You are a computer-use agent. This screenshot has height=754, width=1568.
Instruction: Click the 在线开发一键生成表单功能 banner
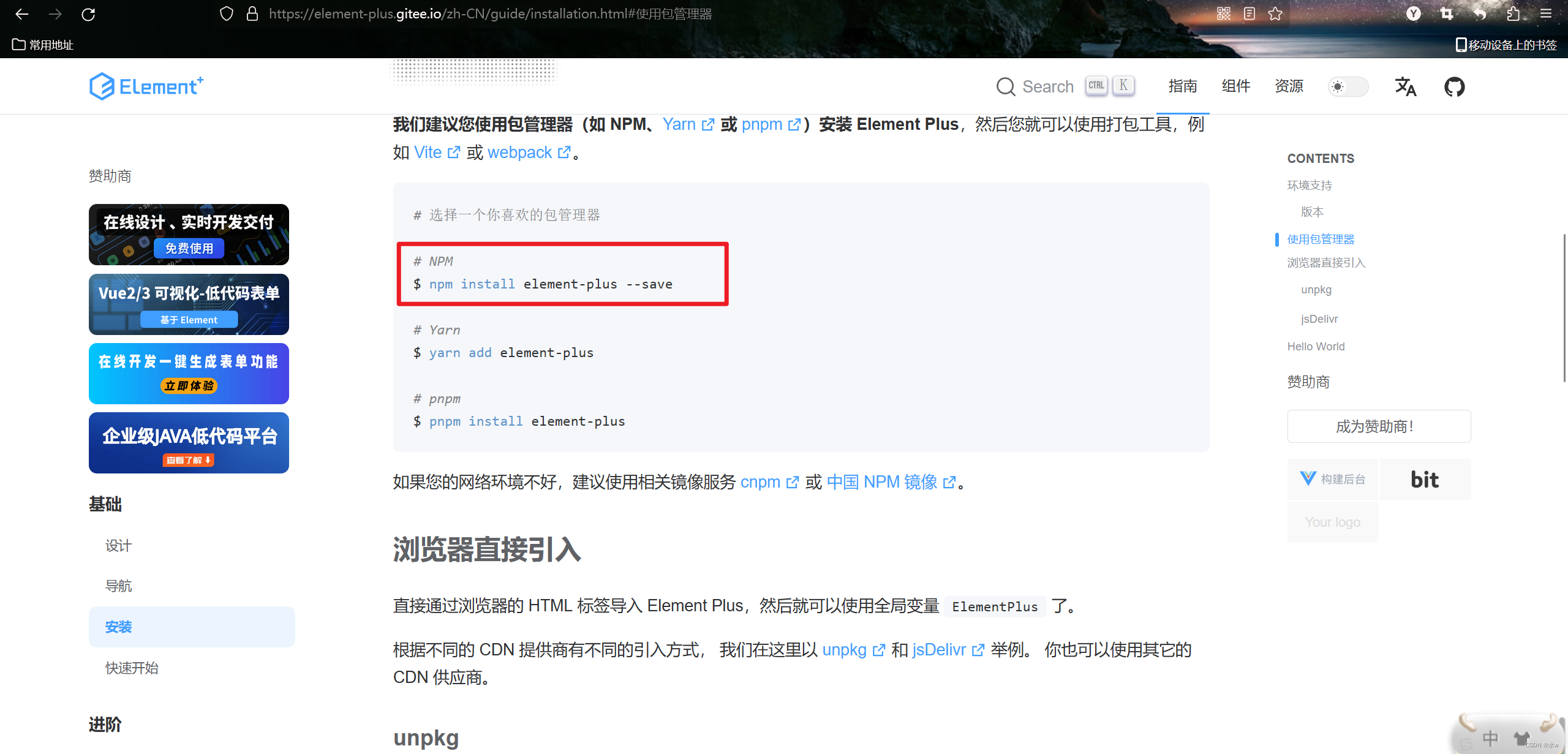(189, 374)
